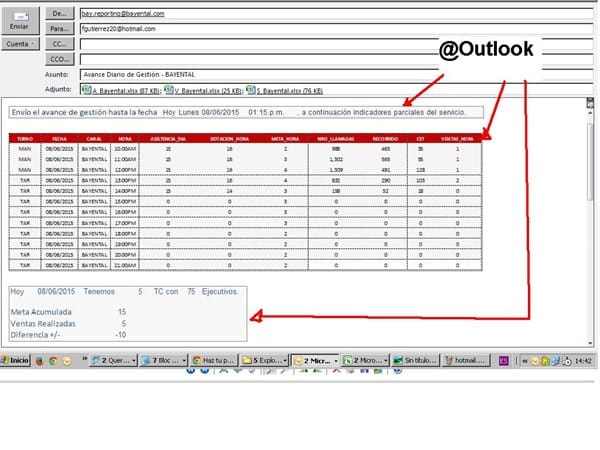Image resolution: width=600 pixels, height=450 pixels.
Task: Click the 'Meta Acumulada' label
Action: coord(41,312)
